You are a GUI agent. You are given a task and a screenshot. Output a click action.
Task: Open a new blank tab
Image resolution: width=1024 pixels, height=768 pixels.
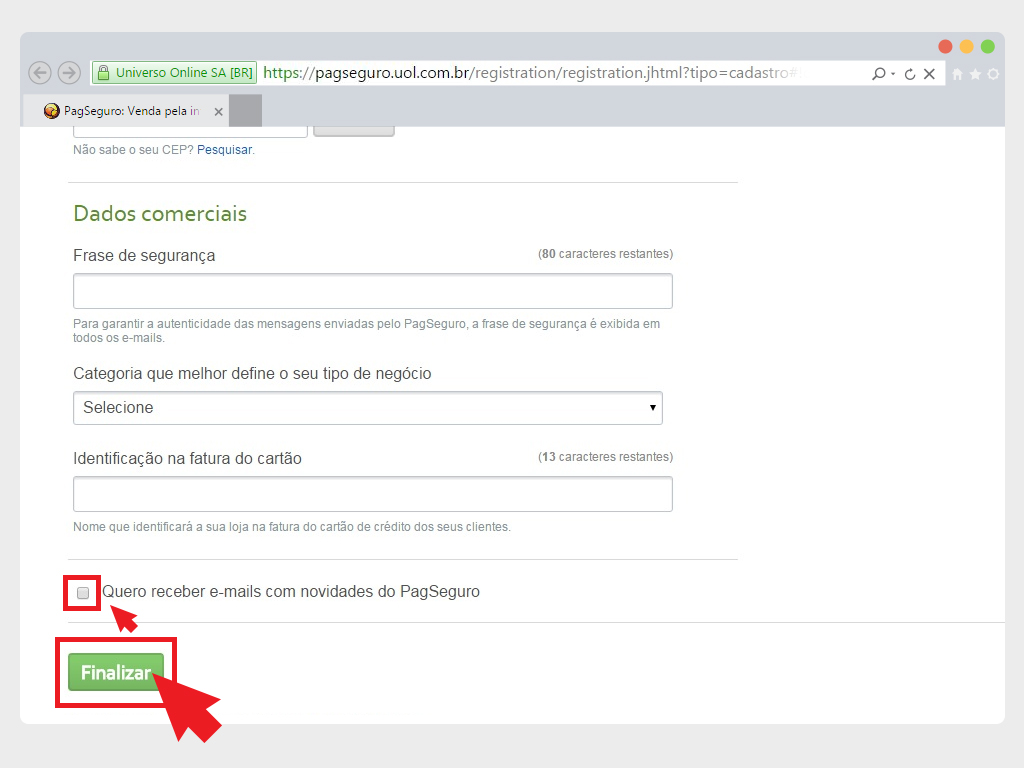245,111
